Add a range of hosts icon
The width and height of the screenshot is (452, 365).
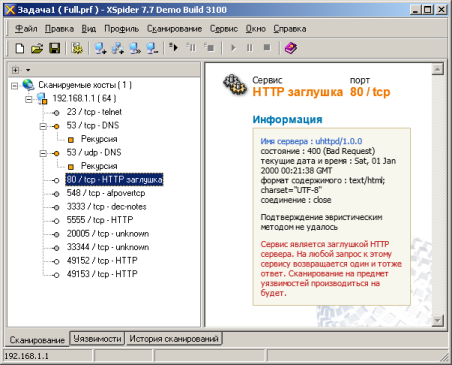pos(117,48)
